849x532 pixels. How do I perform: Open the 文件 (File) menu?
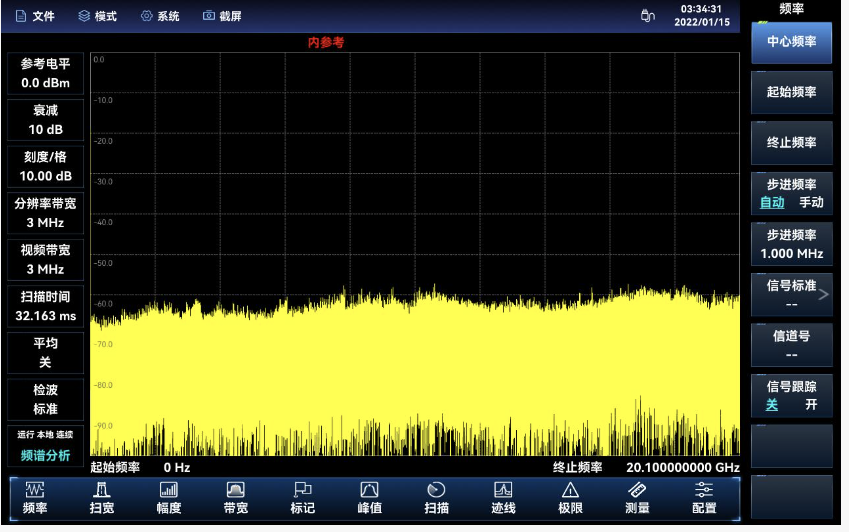[x=35, y=16]
